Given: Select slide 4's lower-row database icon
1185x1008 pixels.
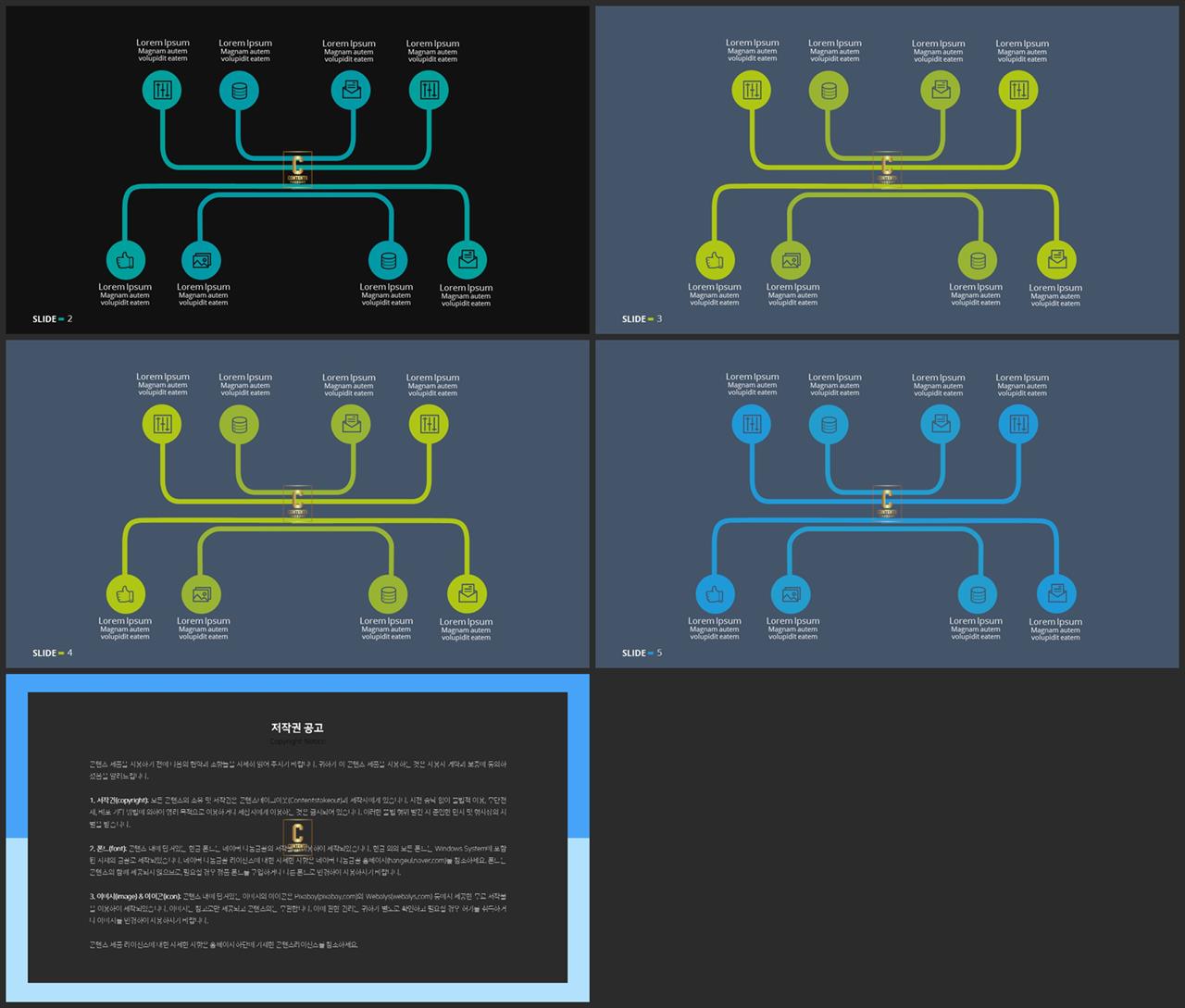Looking at the screenshot, I should [388, 594].
